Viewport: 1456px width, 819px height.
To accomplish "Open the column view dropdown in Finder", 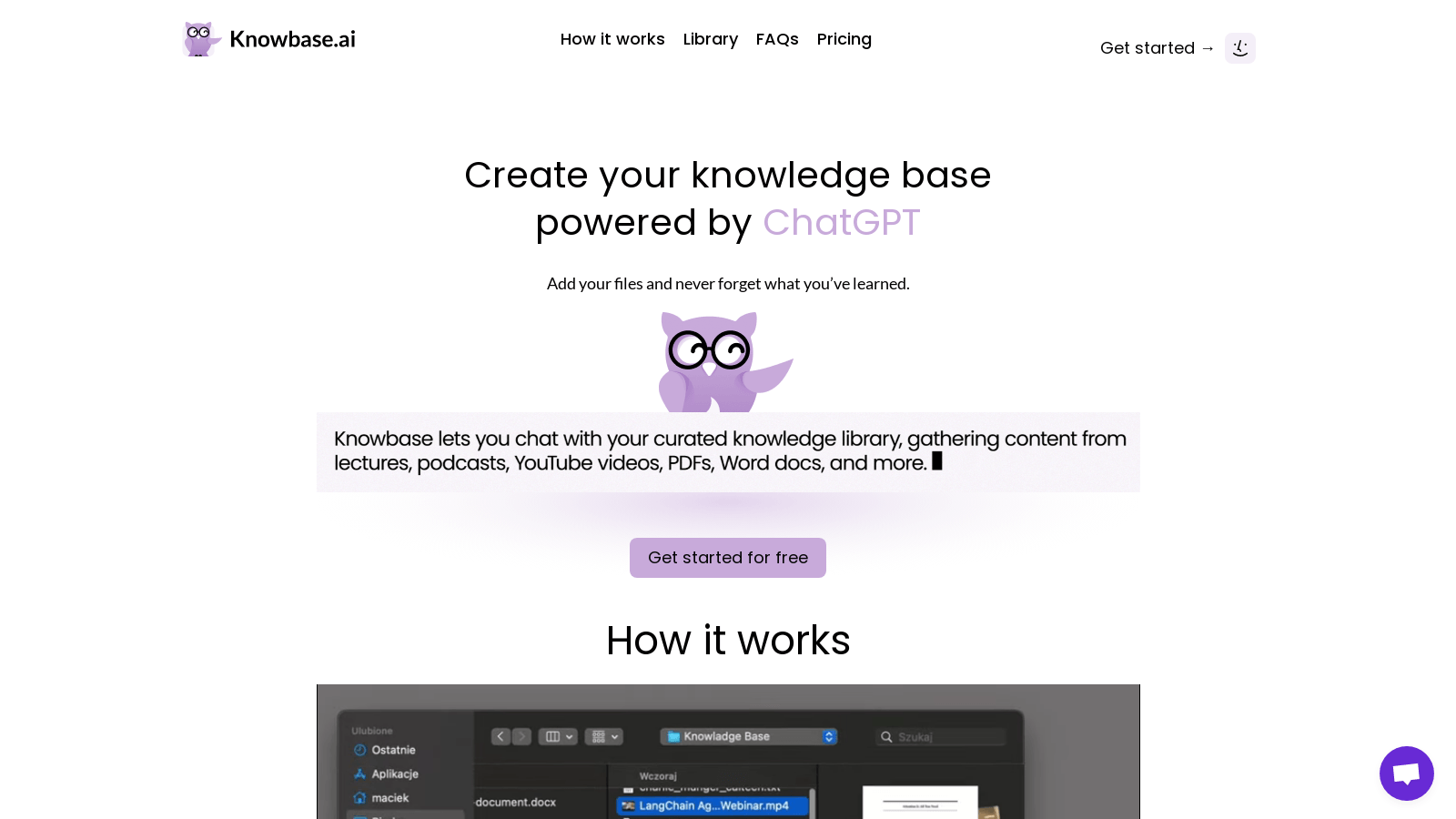I will [x=558, y=736].
